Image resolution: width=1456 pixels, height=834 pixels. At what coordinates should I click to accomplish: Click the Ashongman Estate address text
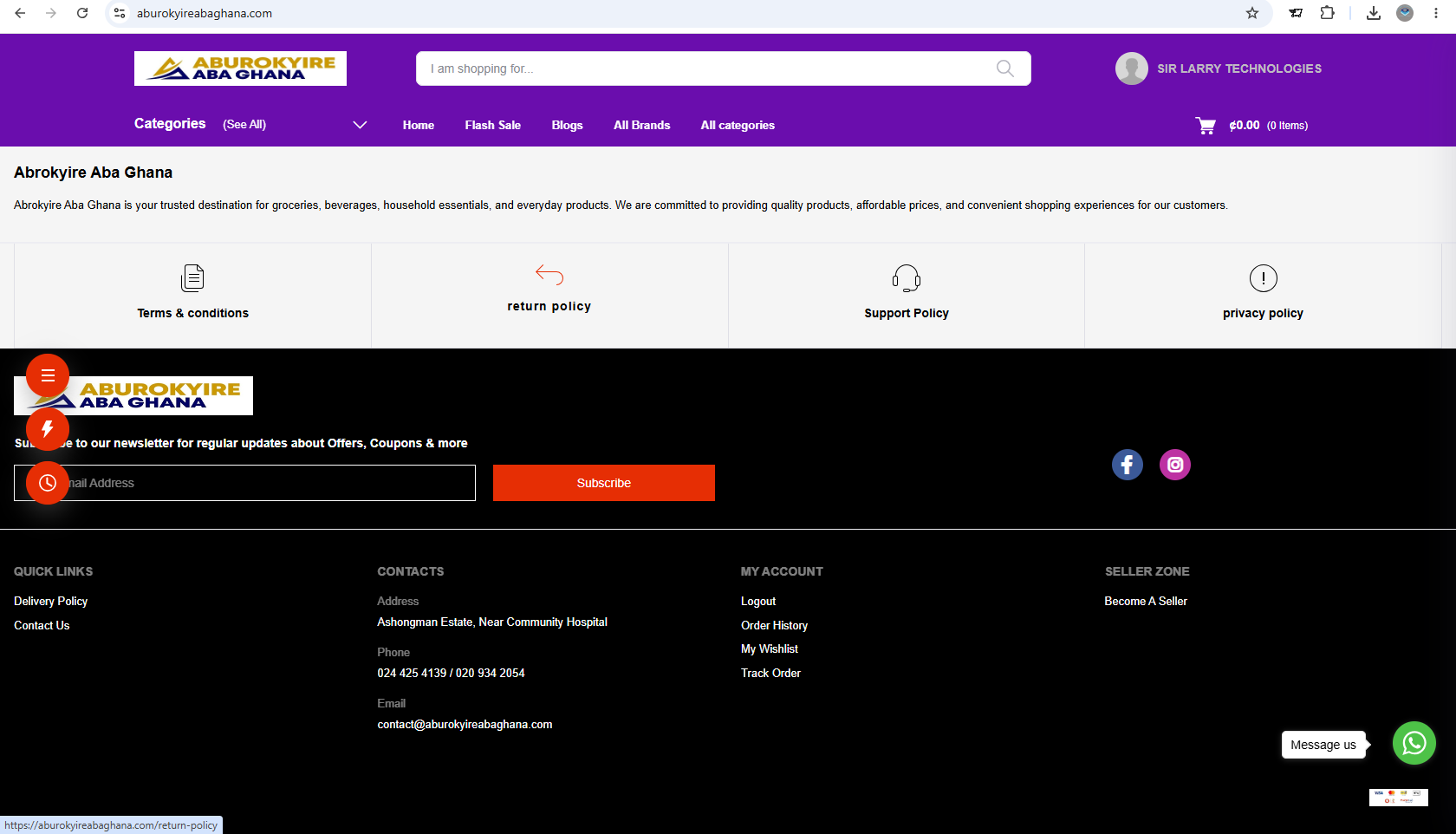point(492,622)
